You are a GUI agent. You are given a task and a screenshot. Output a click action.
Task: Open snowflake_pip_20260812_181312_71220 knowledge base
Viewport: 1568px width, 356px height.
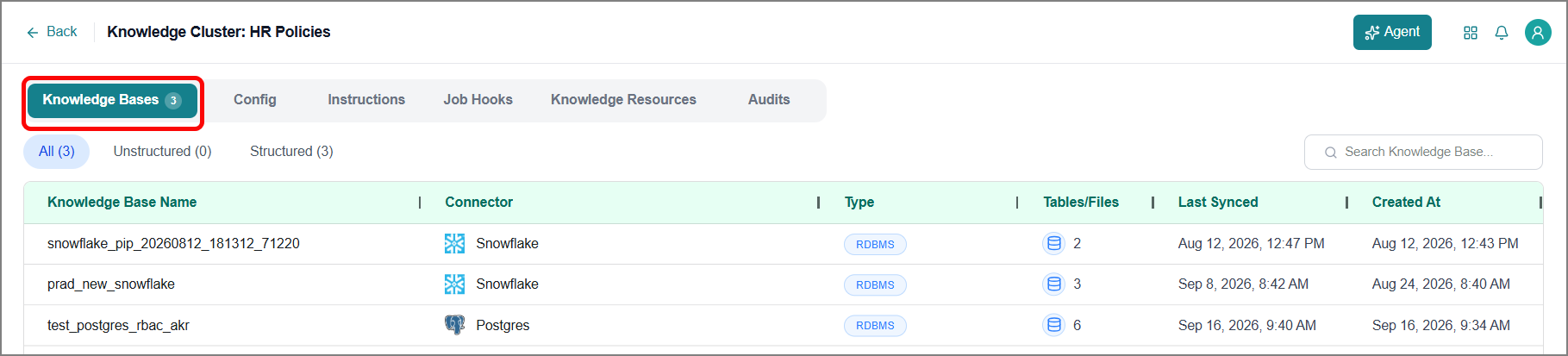click(173, 244)
